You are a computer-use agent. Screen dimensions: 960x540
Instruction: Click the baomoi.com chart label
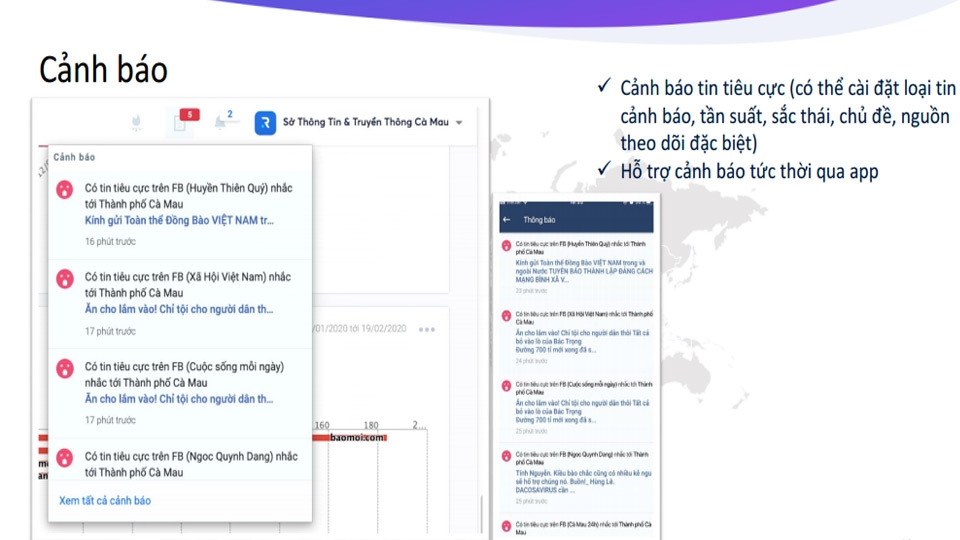point(358,437)
